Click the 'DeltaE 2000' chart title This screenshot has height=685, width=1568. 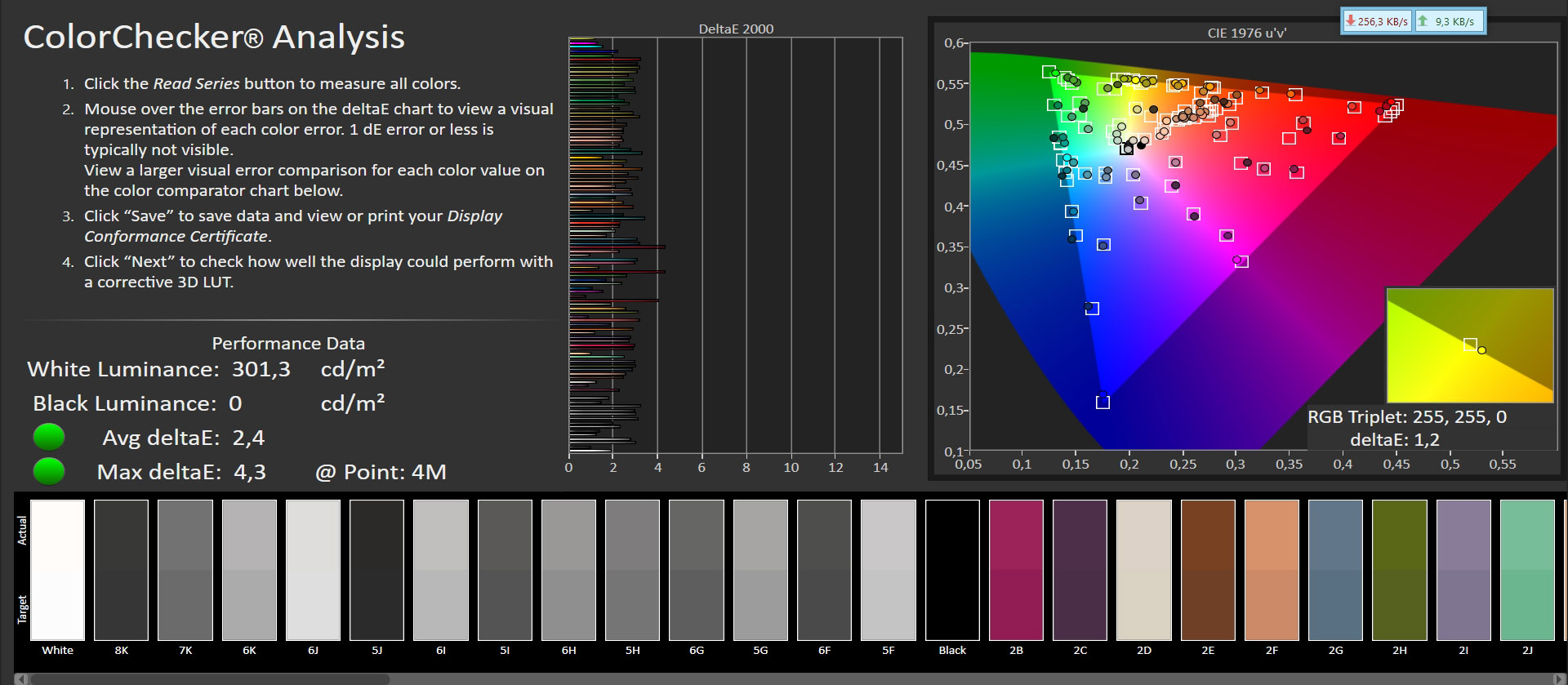point(736,29)
